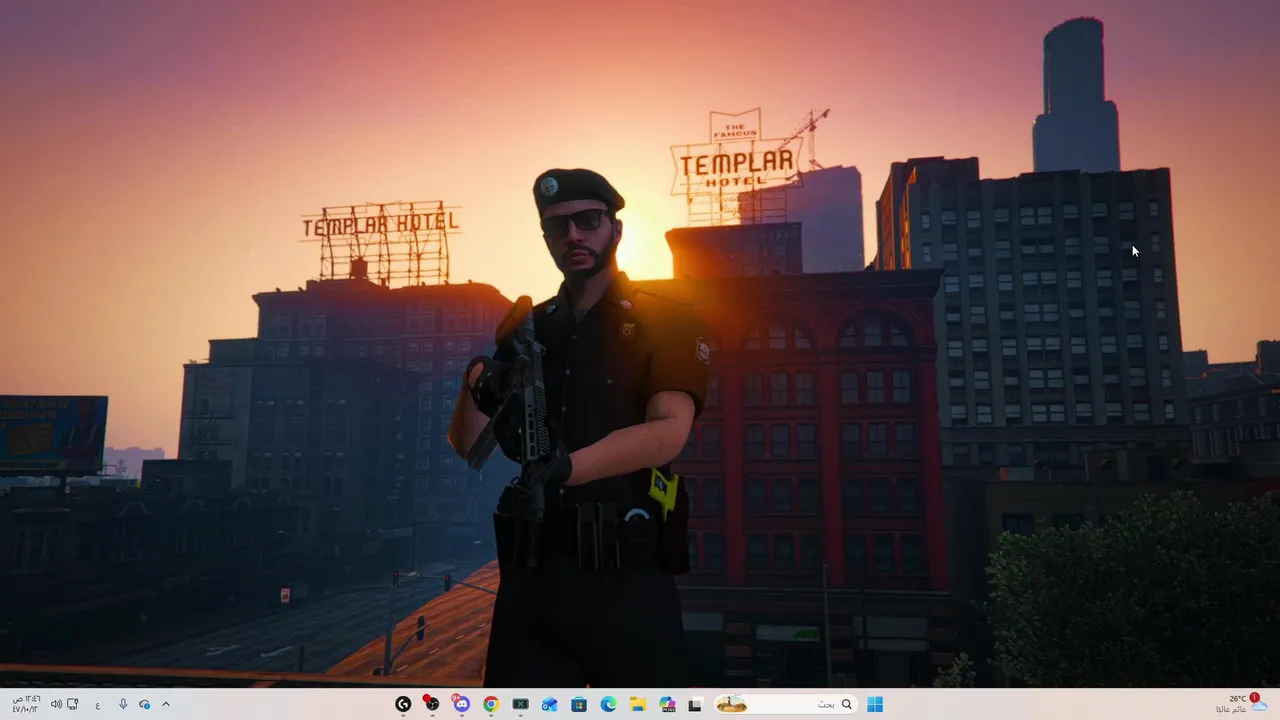Viewport: 1280px width, 720px height.
Task: Open File Explorer from the taskbar
Action: tap(637, 704)
